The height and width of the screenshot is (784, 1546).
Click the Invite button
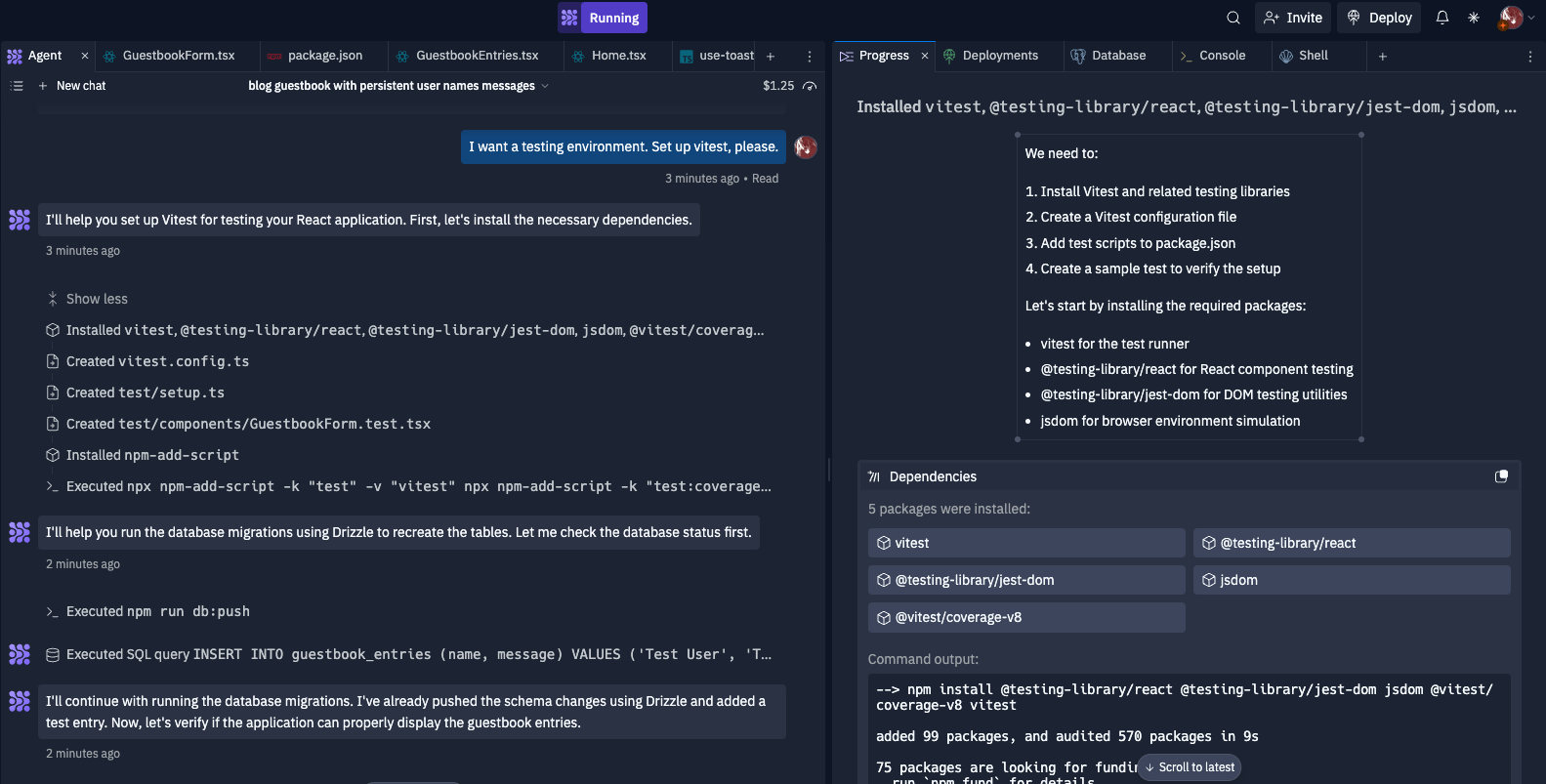pos(1293,18)
